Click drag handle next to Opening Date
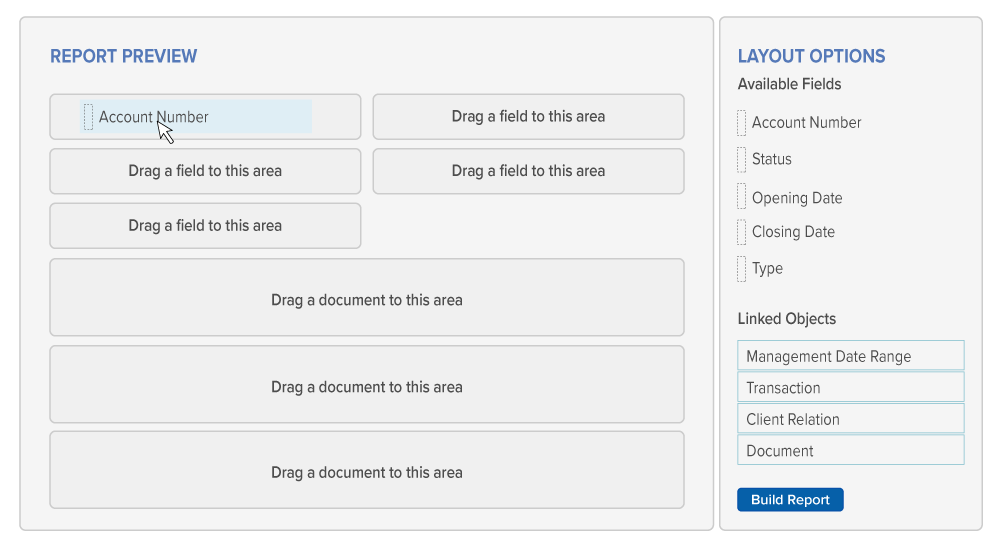The height and width of the screenshot is (547, 1000). pyautogui.click(x=741, y=196)
